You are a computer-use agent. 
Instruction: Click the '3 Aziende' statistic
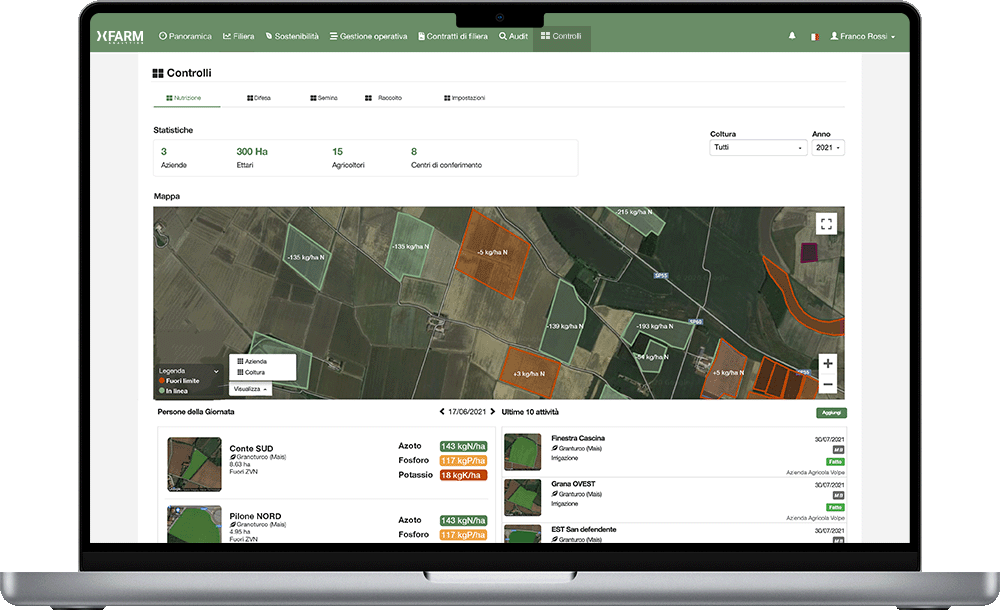pyautogui.click(x=173, y=158)
